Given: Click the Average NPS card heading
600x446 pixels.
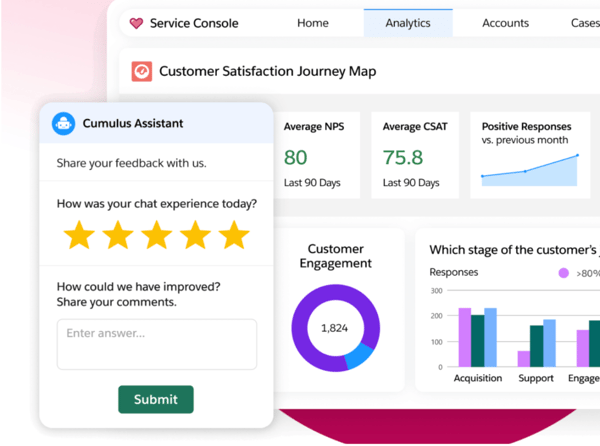Looking at the screenshot, I should click(x=314, y=127).
